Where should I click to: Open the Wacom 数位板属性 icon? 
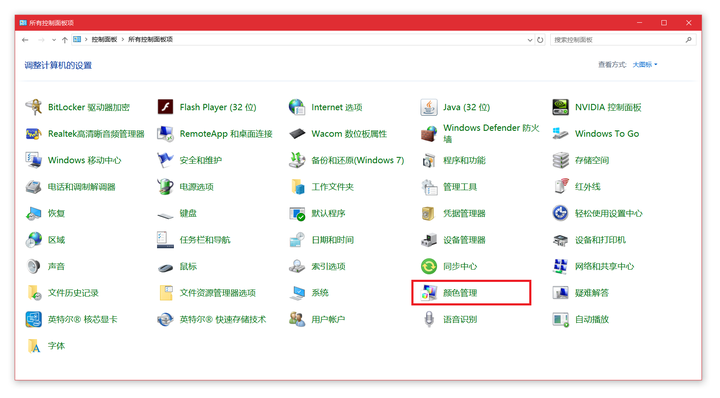click(x=297, y=134)
